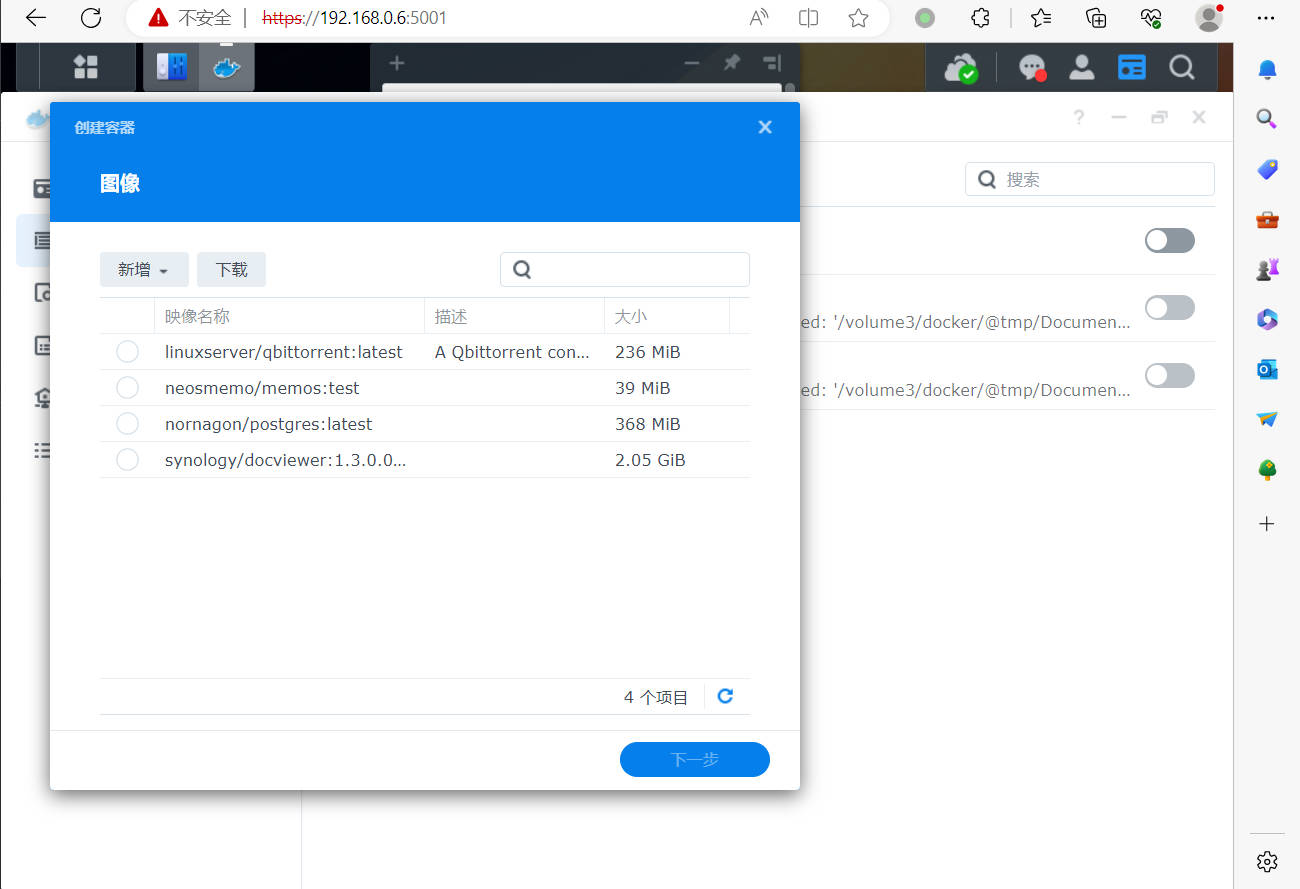The width and height of the screenshot is (1300, 889).
Task: Open the browser profile avatar
Action: click(1209, 18)
